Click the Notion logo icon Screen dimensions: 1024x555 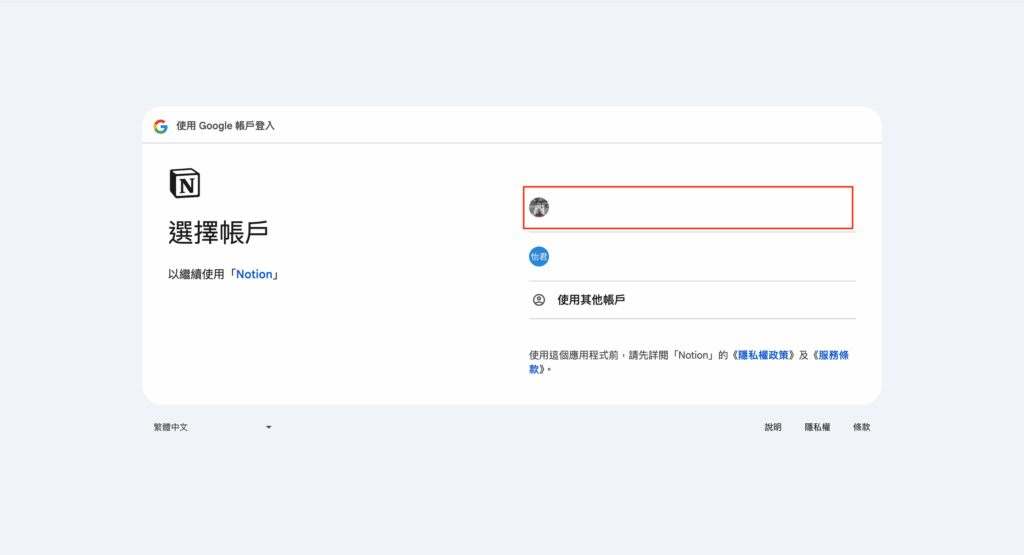click(185, 183)
